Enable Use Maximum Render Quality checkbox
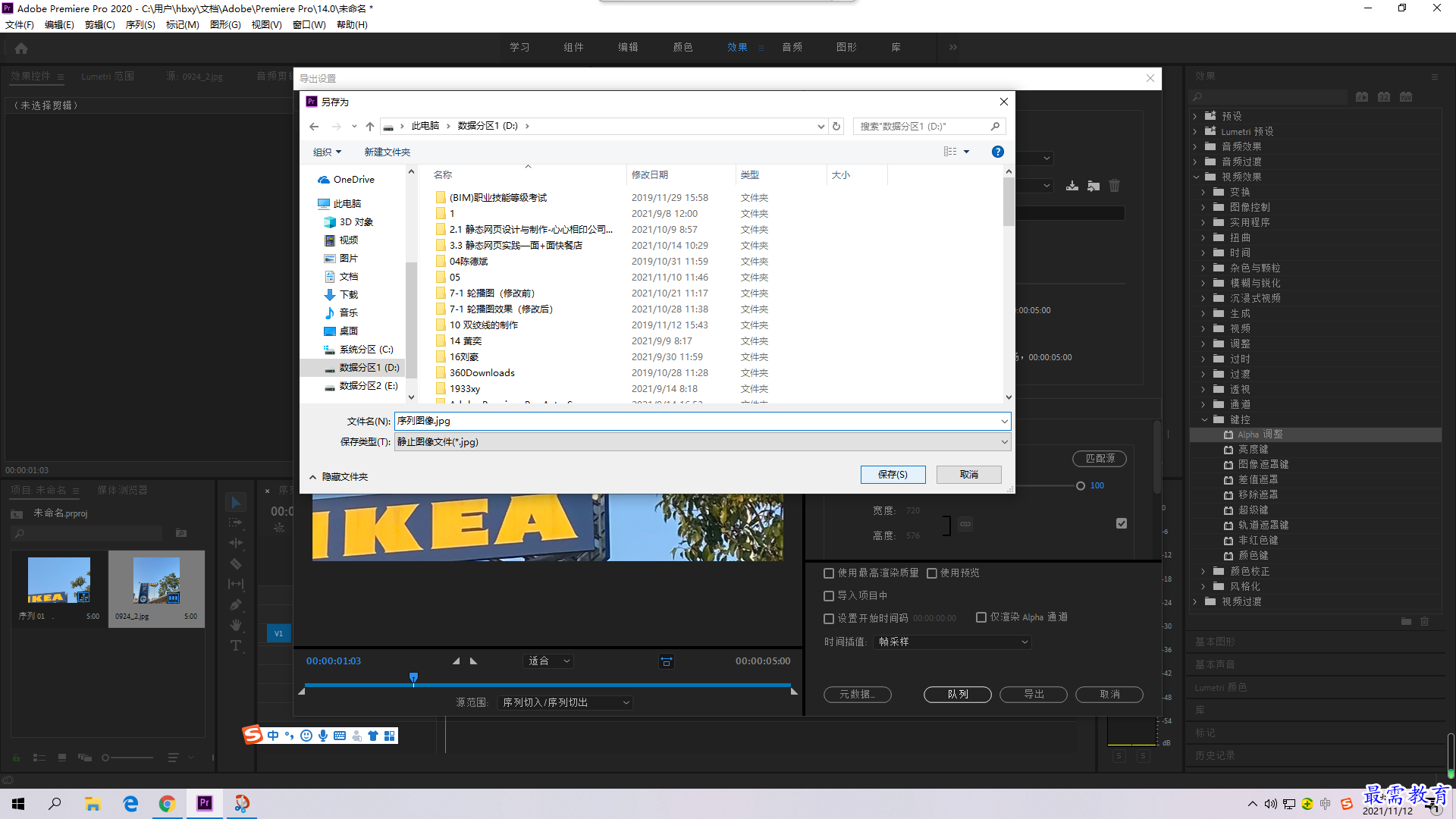Image resolution: width=1456 pixels, height=819 pixels. point(829,573)
